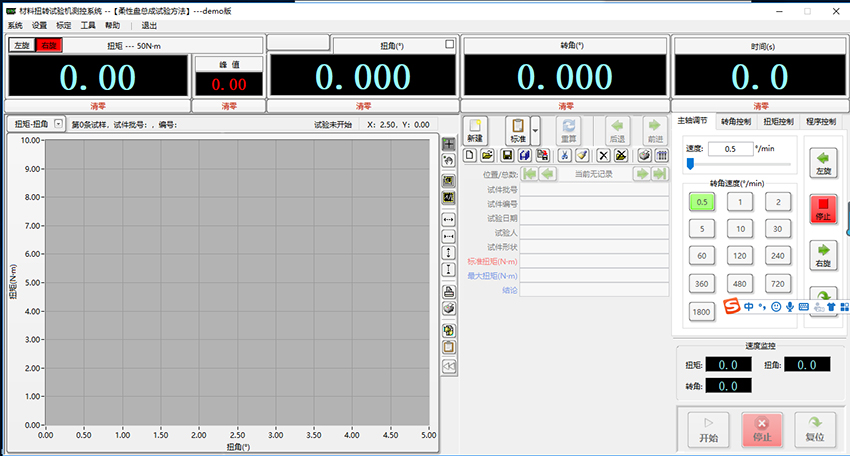The height and width of the screenshot is (456, 850).
Task: Select the 120 rotation speed preset
Action: pos(739,256)
